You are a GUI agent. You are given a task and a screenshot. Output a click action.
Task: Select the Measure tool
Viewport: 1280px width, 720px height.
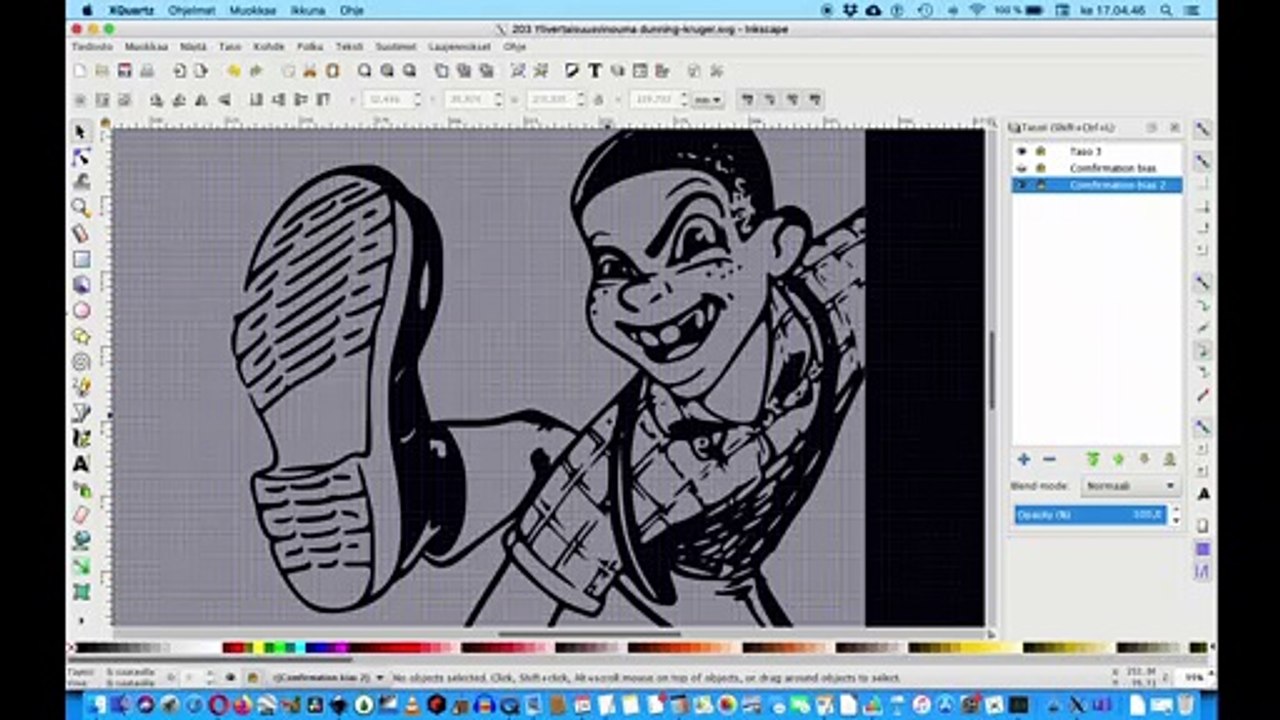coord(81,234)
